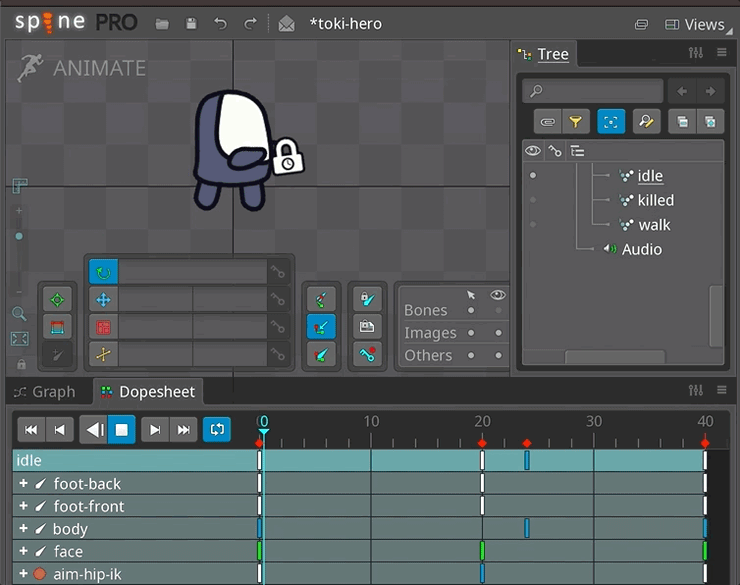Stop animation playback
The height and width of the screenshot is (585, 740).
122,430
